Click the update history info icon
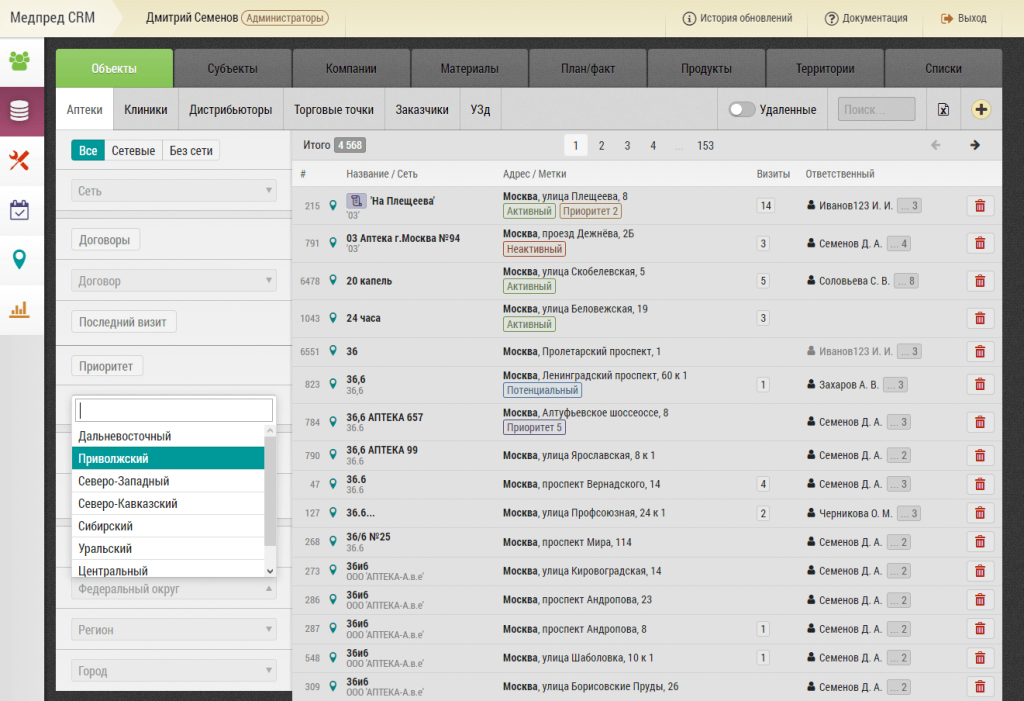This screenshot has height=701, width=1024. (x=689, y=18)
